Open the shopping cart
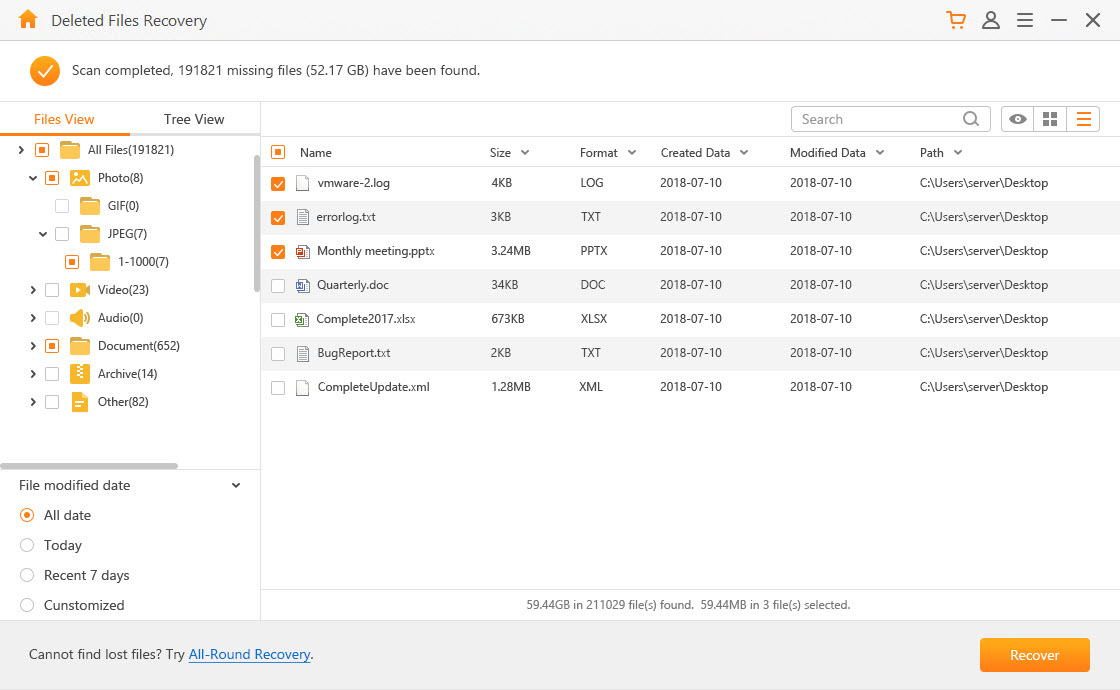The width and height of the screenshot is (1120, 690). (956, 19)
